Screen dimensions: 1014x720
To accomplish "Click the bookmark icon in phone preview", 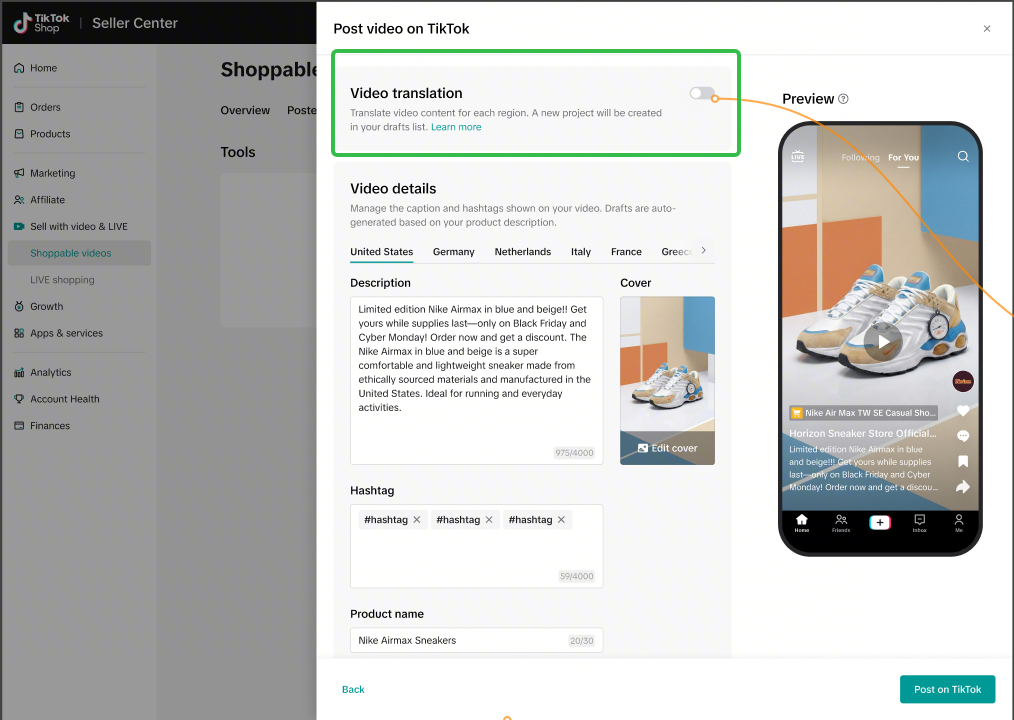I will tap(963, 461).
